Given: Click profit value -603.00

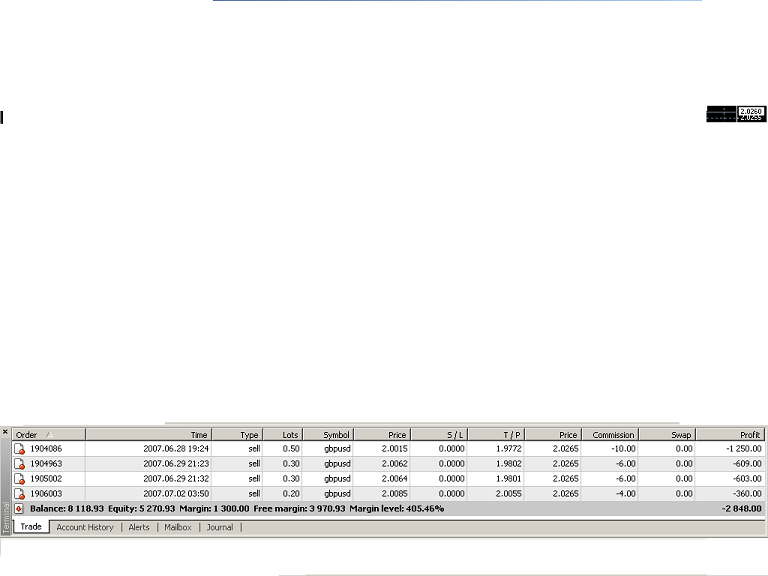Looking at the screenshot, I should 747,479.
